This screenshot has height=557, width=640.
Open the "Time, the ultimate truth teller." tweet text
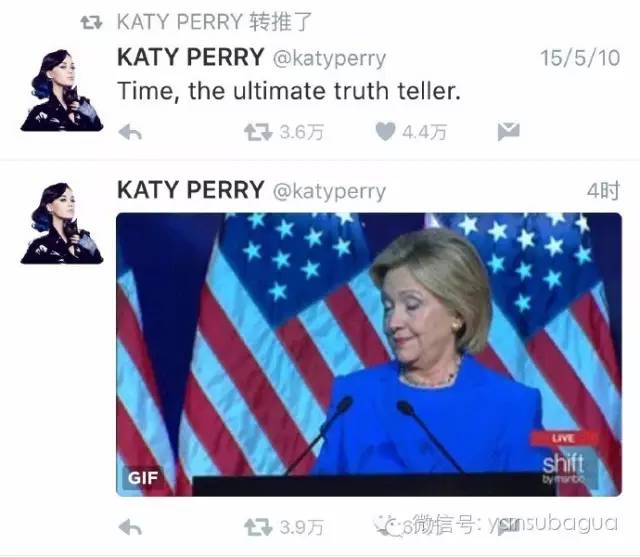point(289,91)
